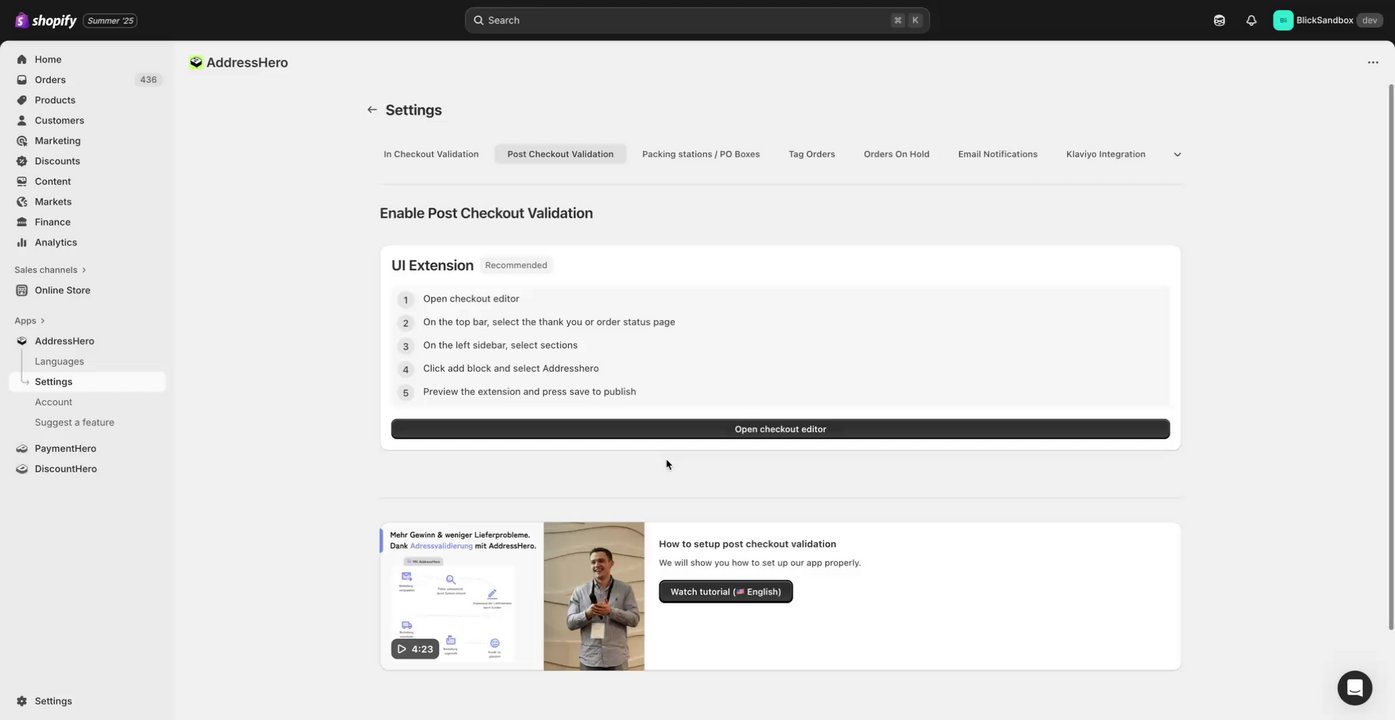Open the notifications bell
The image size is (1395, 720).
(x=1251, y=20)
